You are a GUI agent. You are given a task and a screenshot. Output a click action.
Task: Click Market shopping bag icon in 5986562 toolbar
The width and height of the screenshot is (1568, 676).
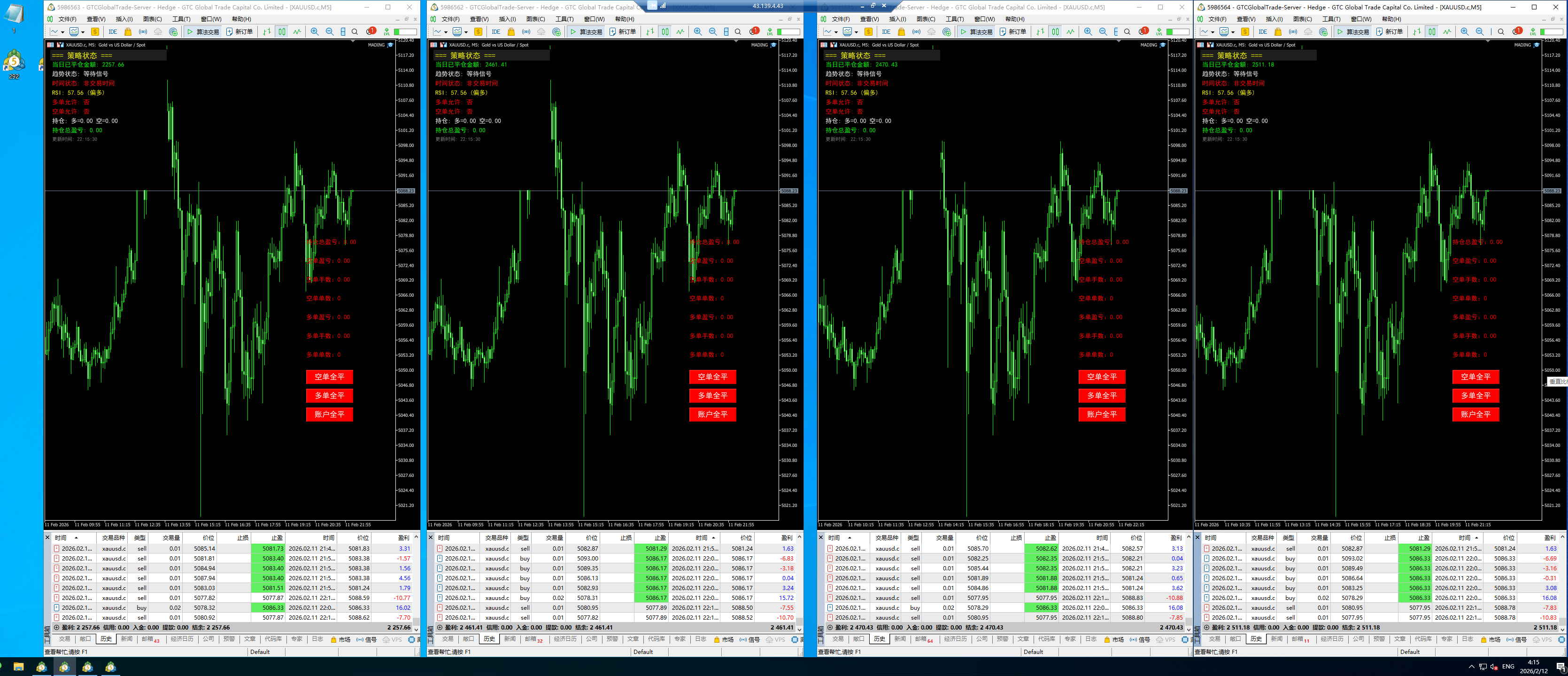[511, 31]
